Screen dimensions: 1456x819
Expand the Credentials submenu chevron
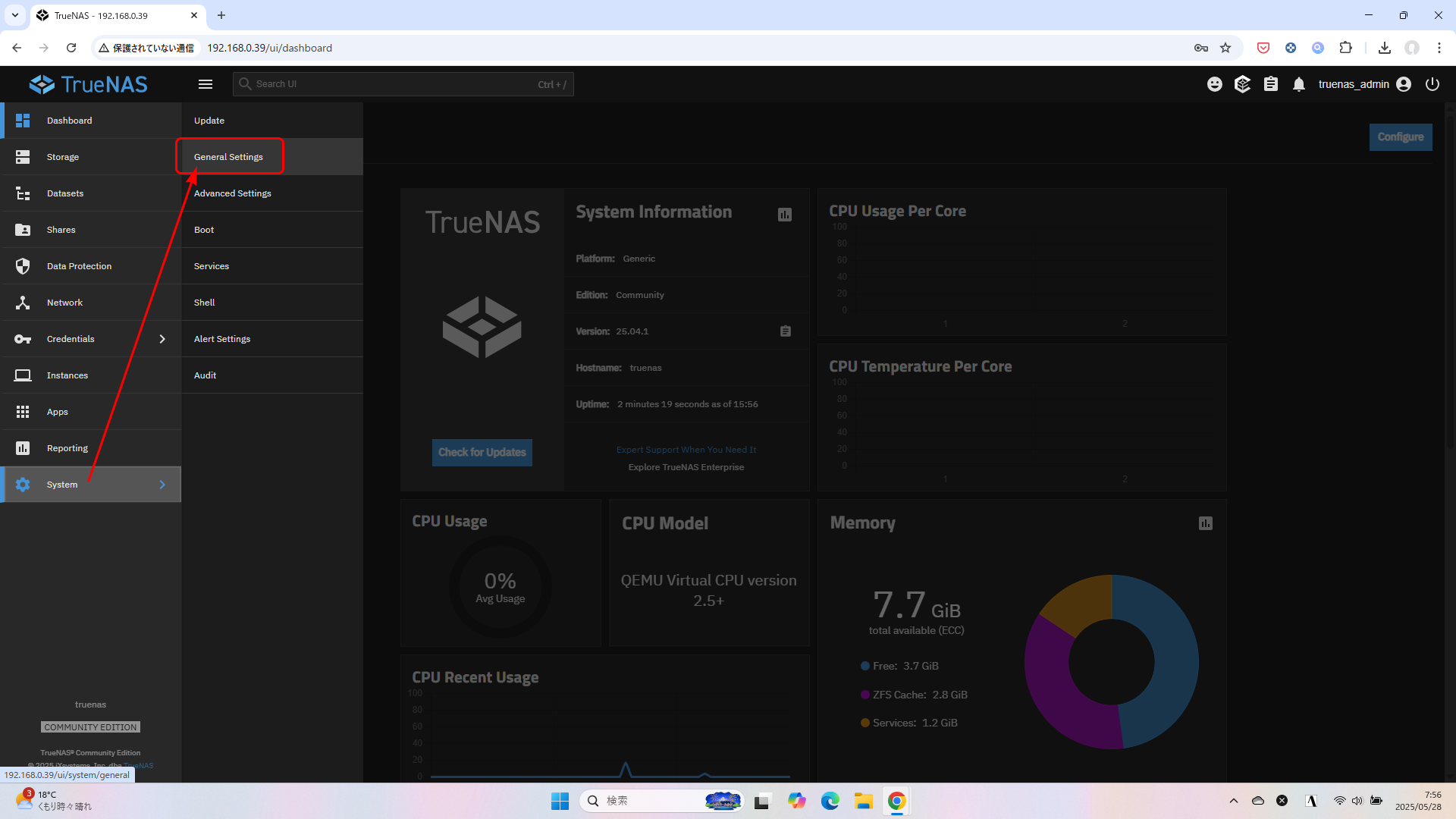coord(162,339)
